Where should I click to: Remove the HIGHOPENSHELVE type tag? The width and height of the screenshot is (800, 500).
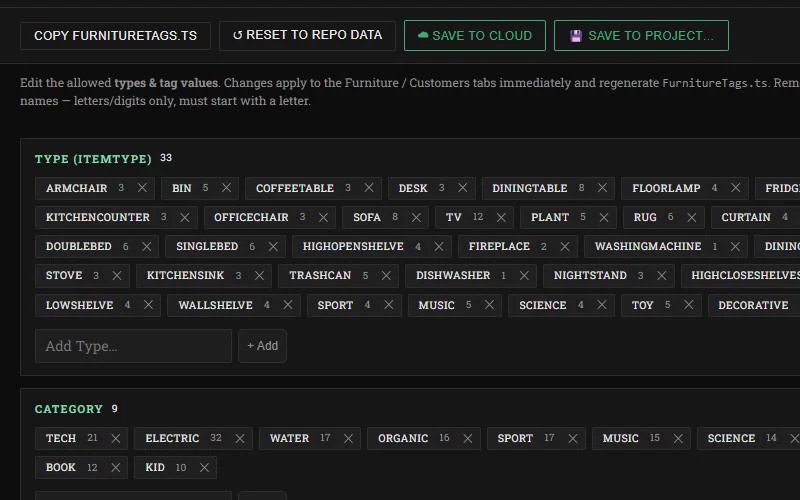(439, 246)
